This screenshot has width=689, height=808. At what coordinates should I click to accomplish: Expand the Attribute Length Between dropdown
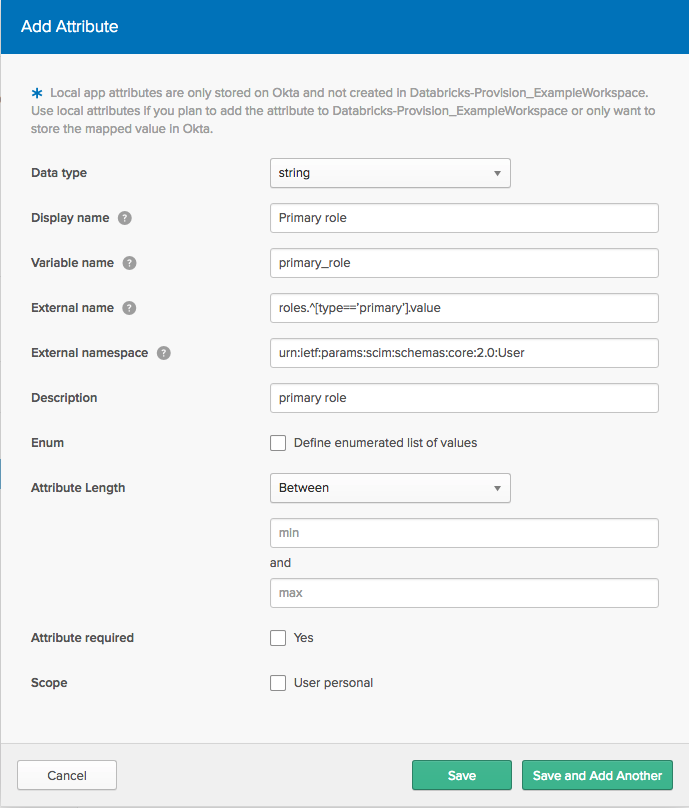[390, 488]
